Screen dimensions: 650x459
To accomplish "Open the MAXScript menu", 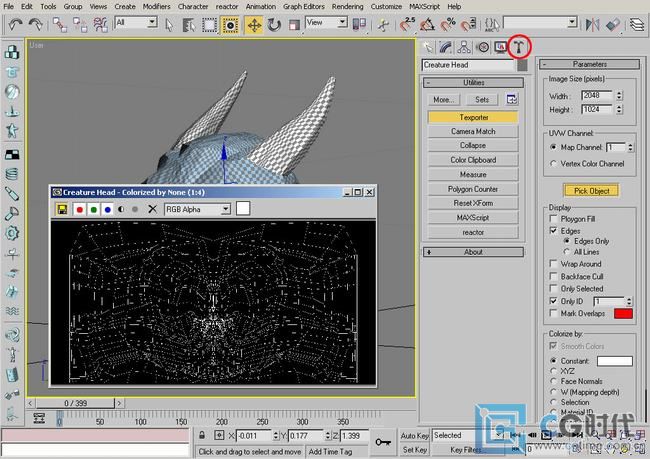I will click(424, 6).
